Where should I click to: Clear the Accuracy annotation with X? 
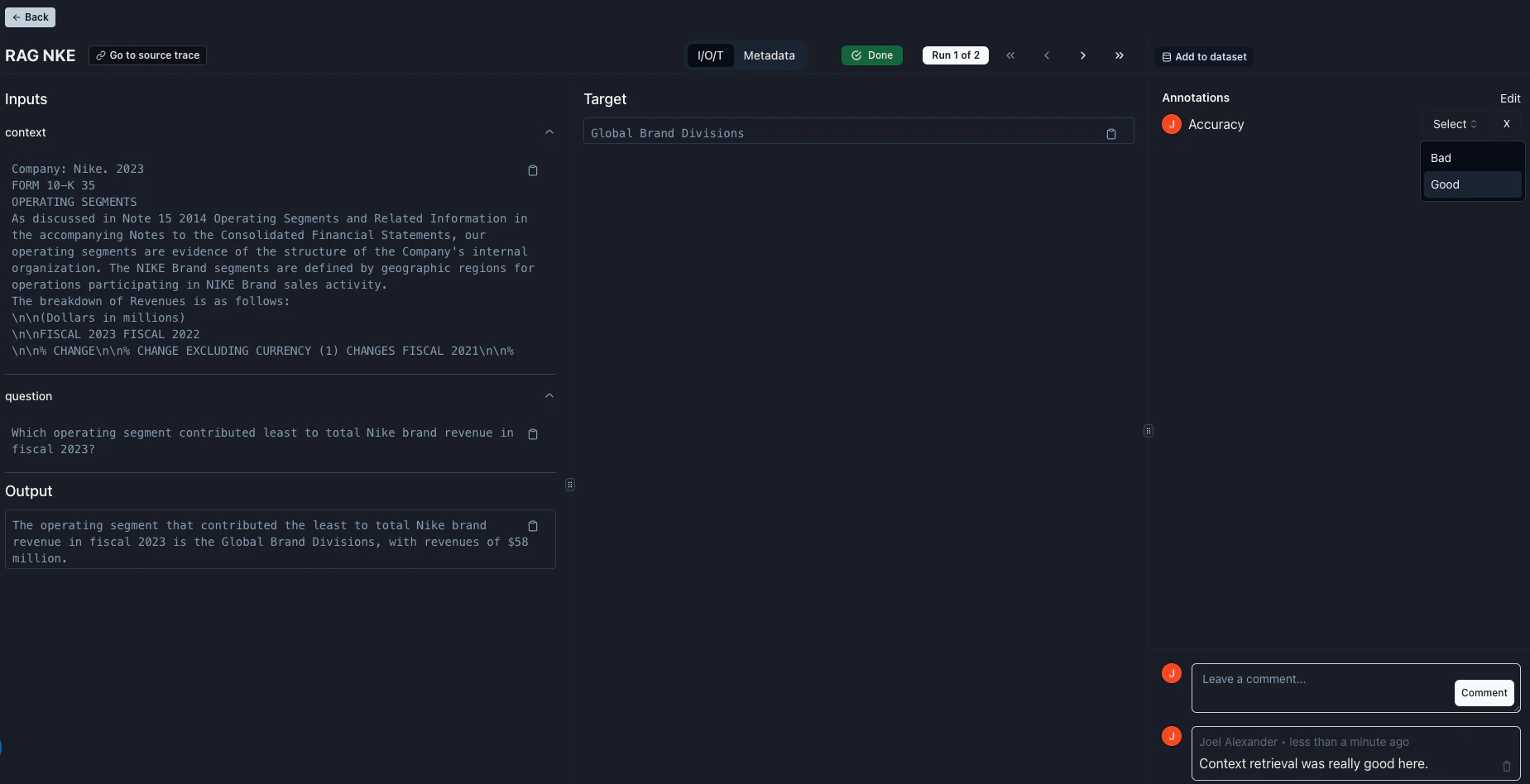[x=1507, y=124]
